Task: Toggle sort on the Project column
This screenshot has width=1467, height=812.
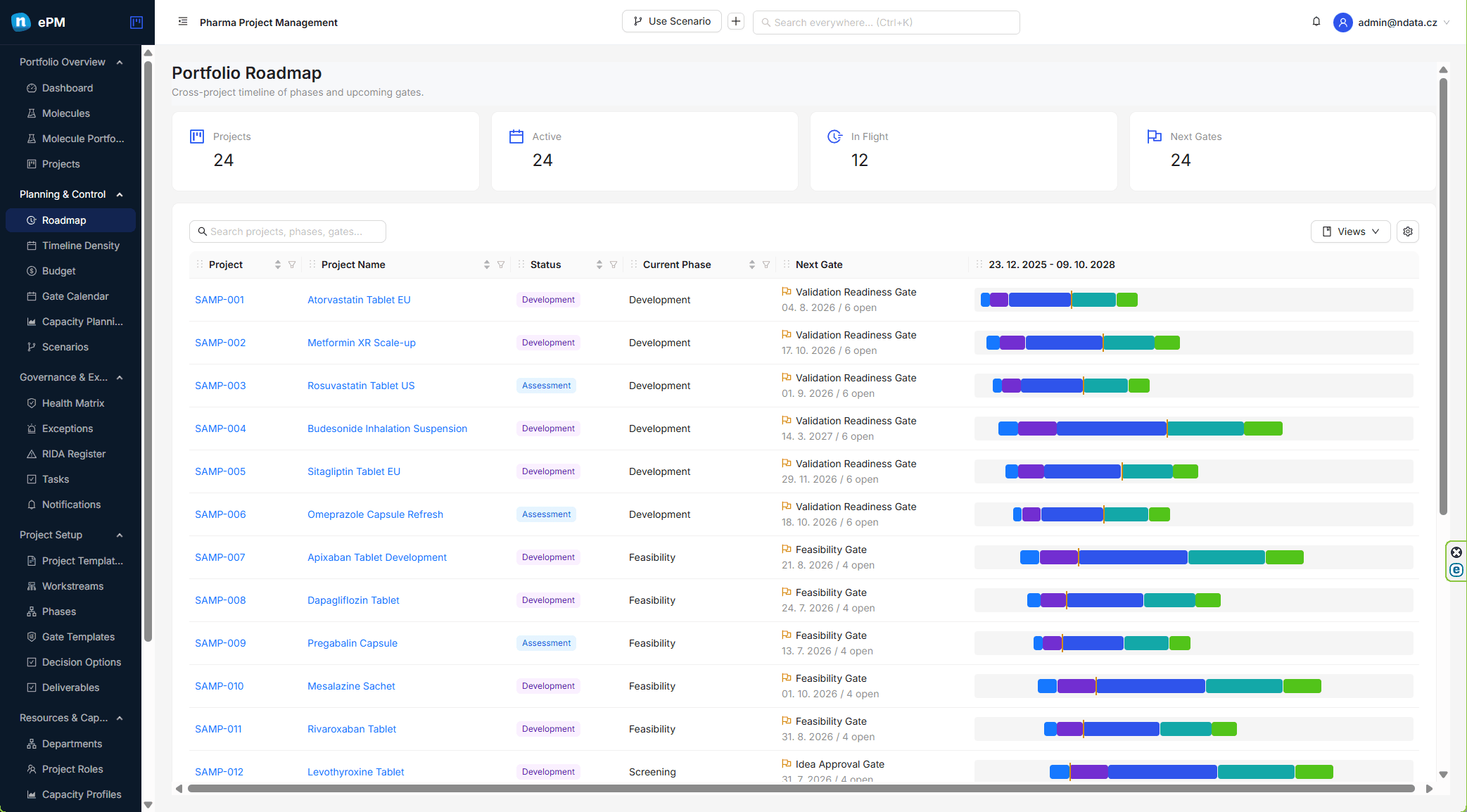Action: (278, 265)
